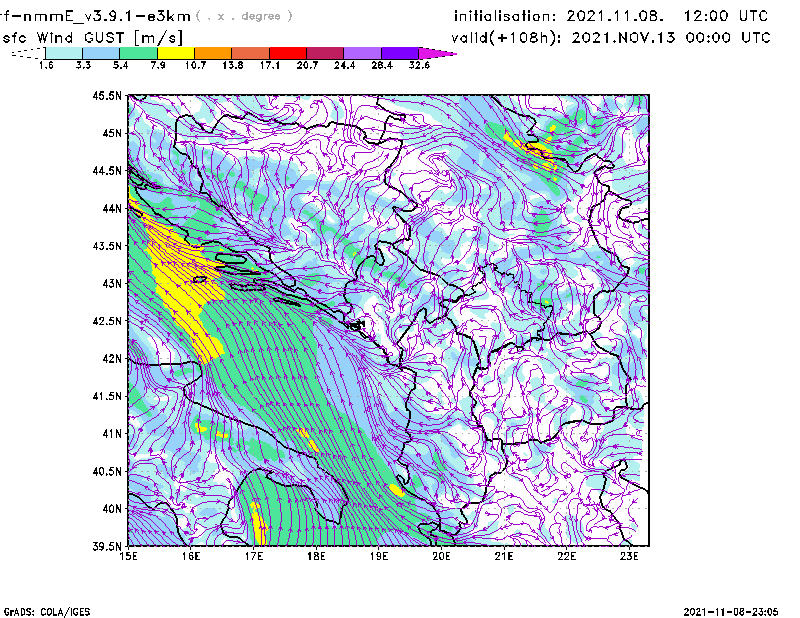
Task: Click the violet 28.4–32.6 legend swatch
Action: tap(400, 53)
